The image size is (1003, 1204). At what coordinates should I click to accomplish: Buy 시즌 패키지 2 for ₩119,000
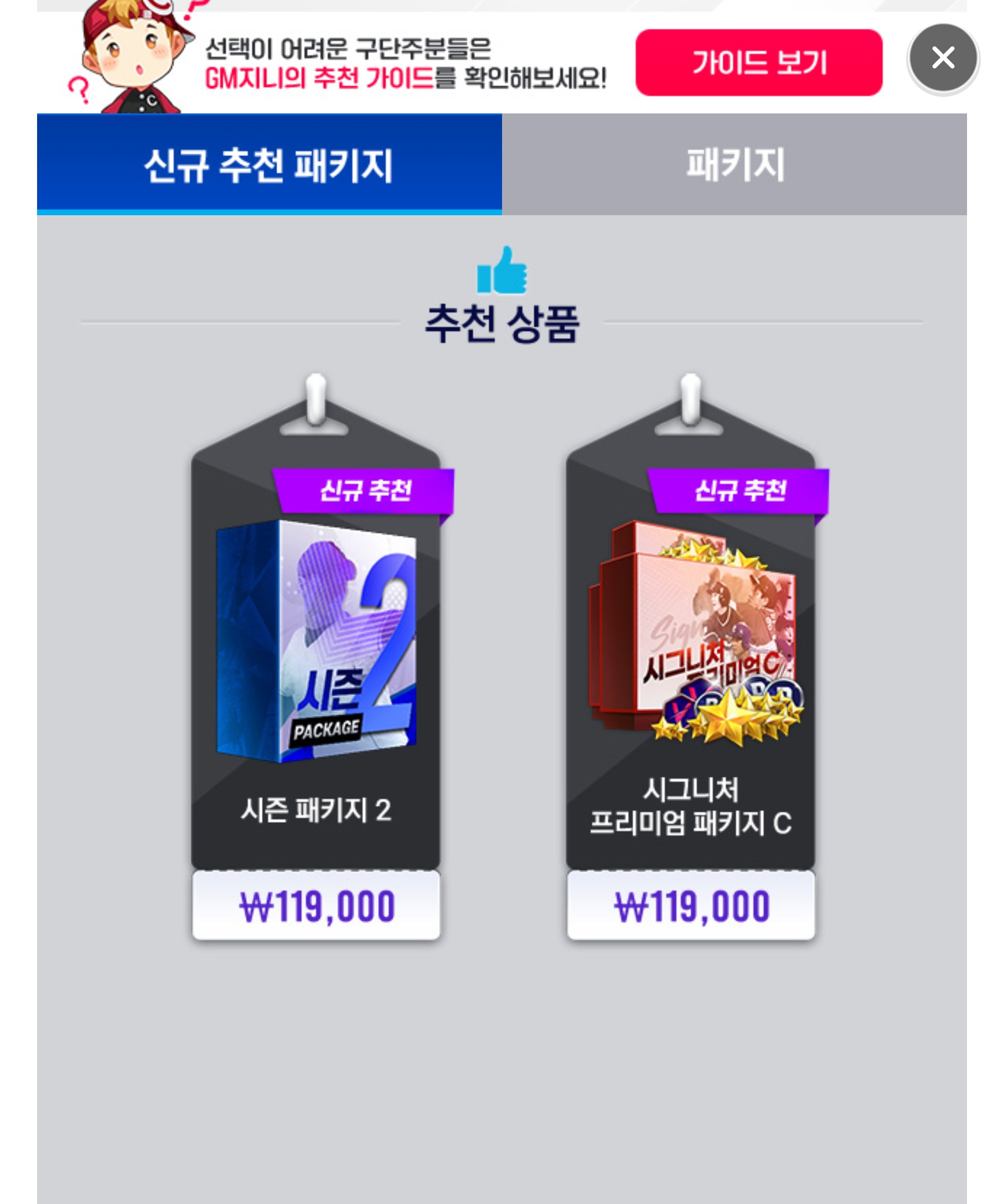[x=316, y=906]
